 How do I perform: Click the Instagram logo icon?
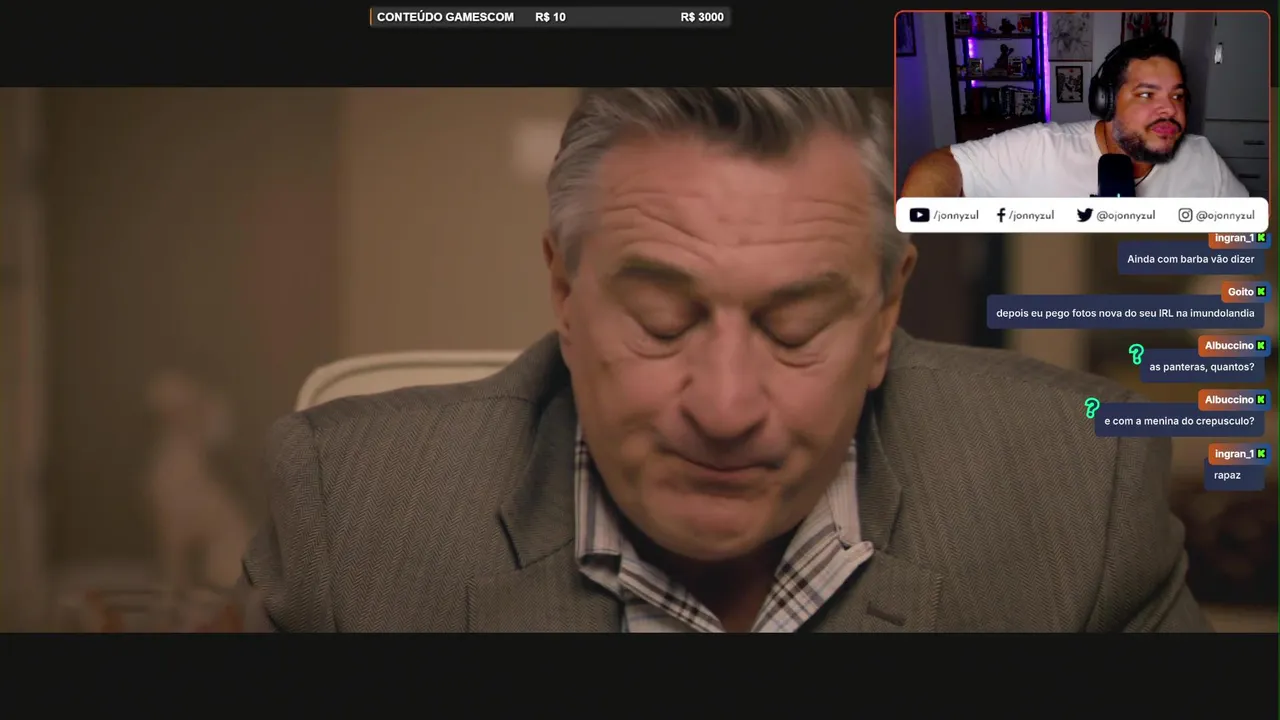pyautogui.click(x=1185, y=215)
